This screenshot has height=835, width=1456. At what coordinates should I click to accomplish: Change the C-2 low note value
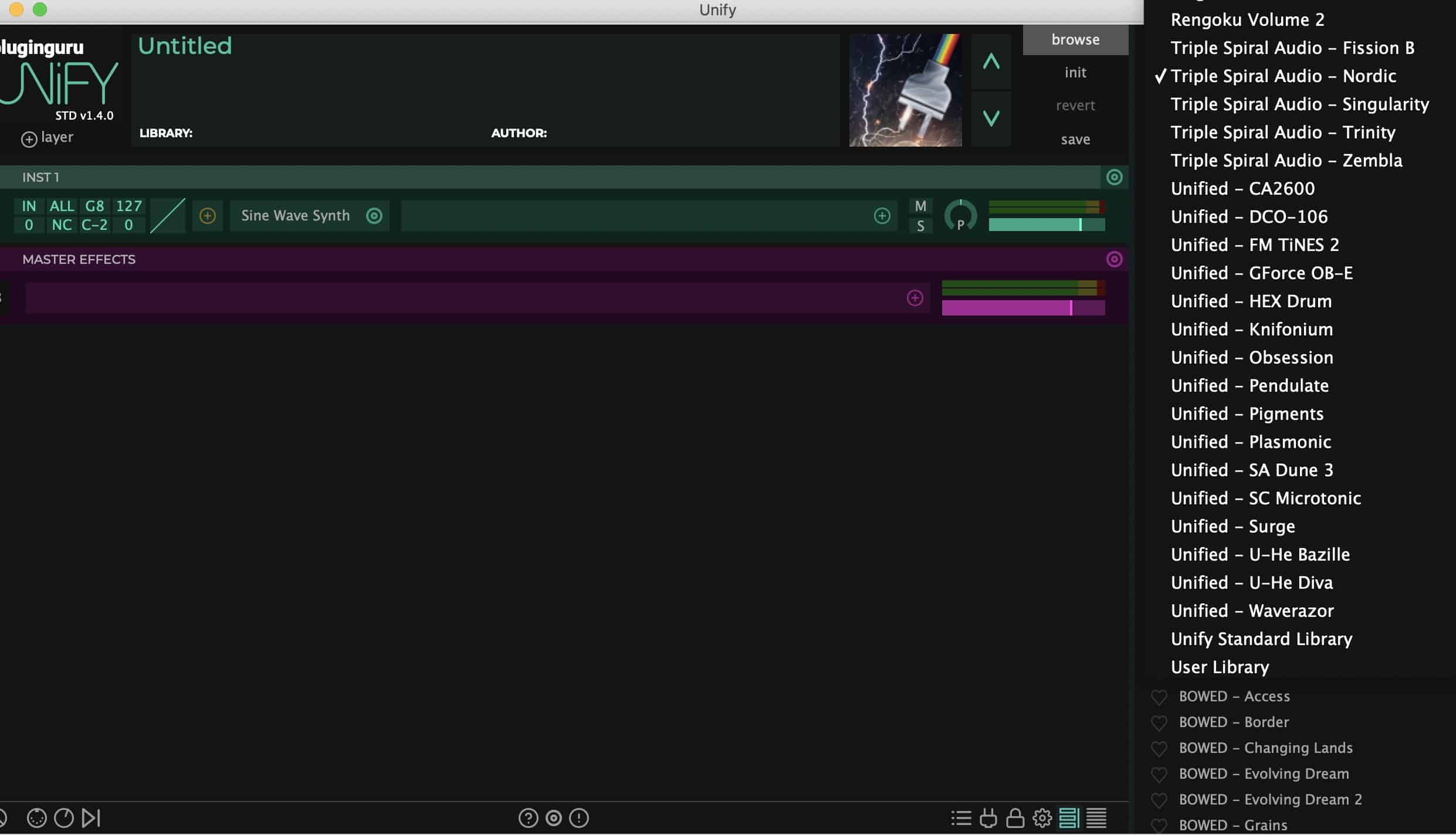[94, 225]
